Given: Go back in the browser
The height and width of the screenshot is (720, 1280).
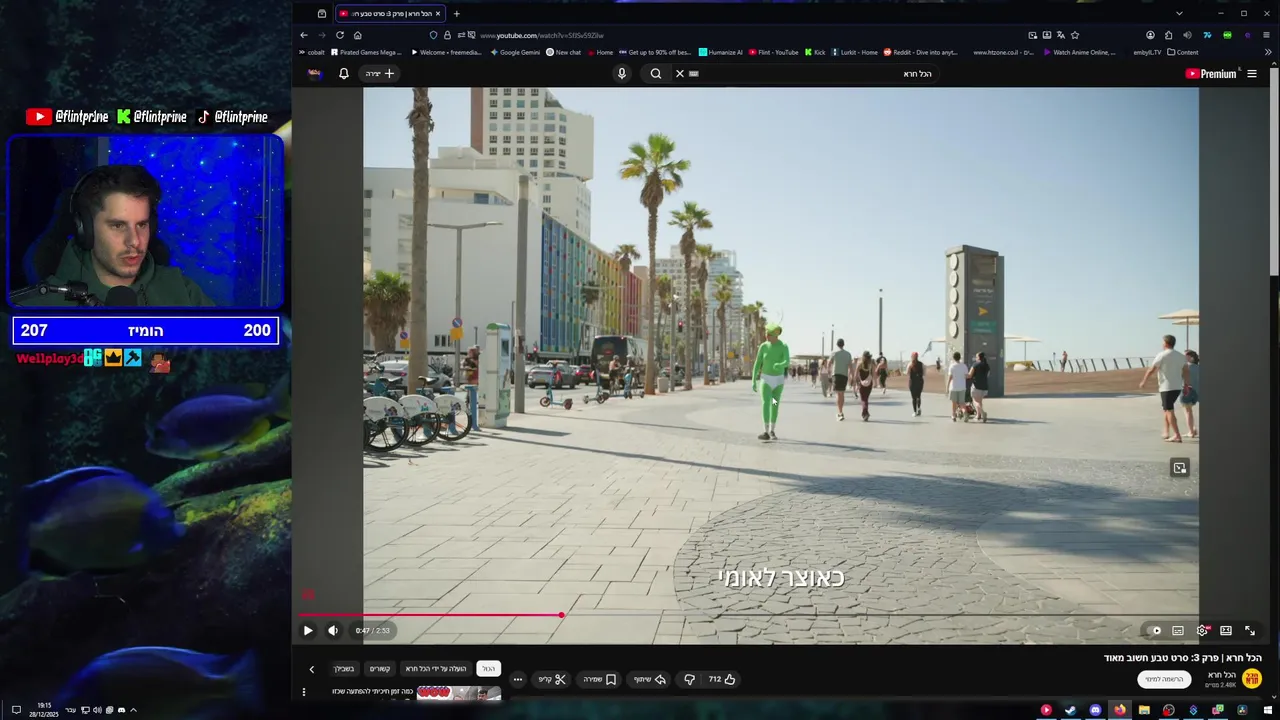Looking at the screenshot, I should 304,35.
